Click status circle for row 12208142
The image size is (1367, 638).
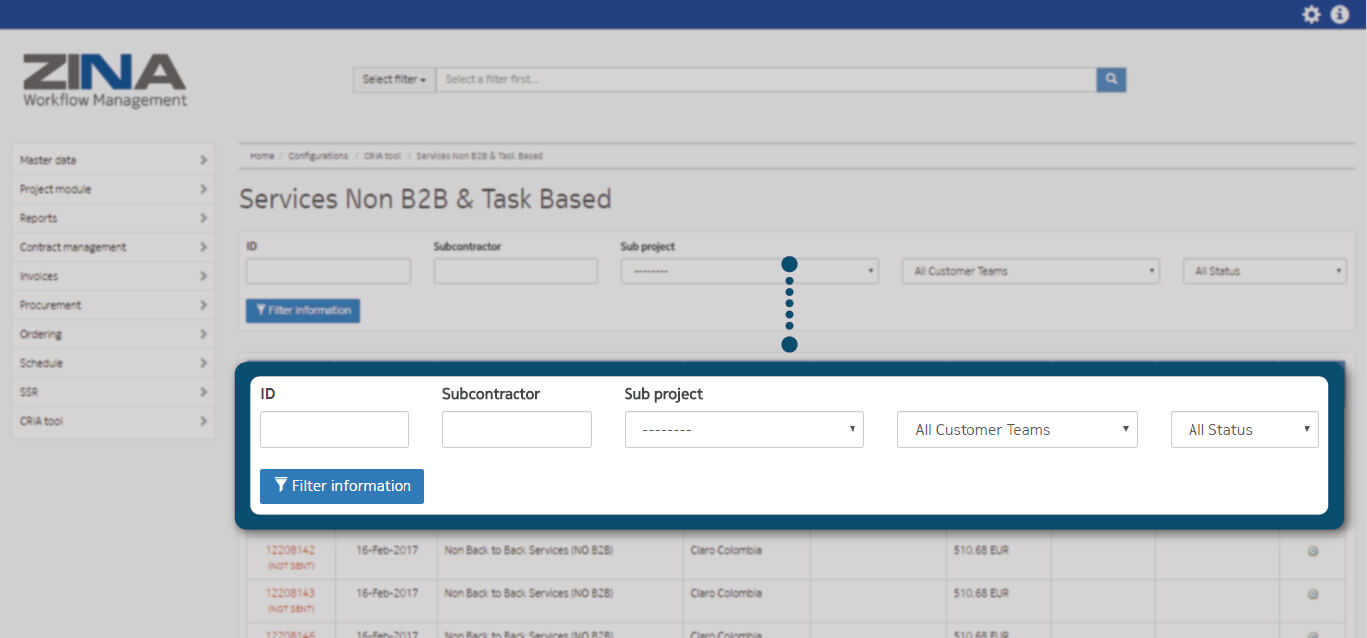1313,551
